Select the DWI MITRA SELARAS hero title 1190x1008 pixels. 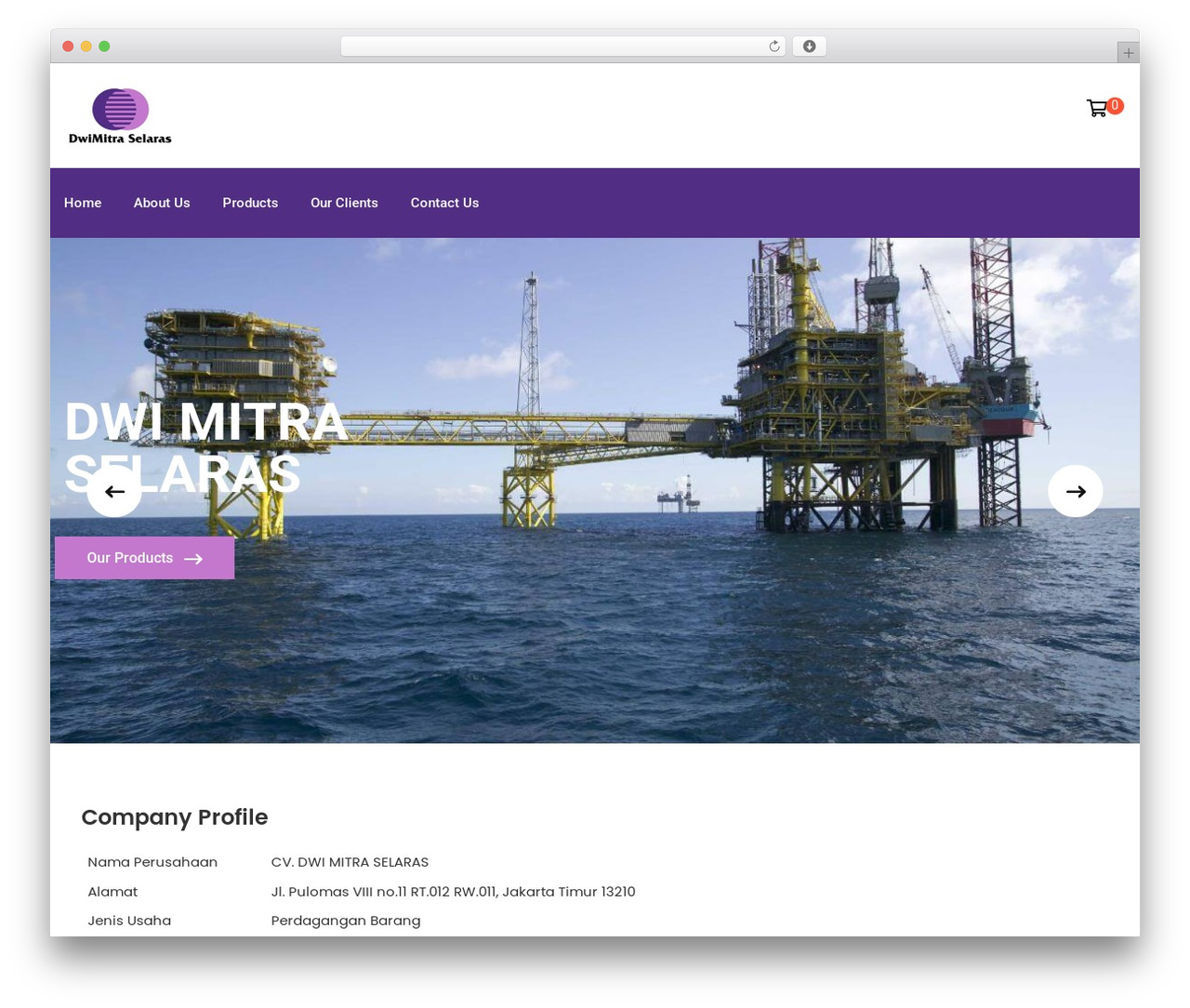tap(205, 447)
